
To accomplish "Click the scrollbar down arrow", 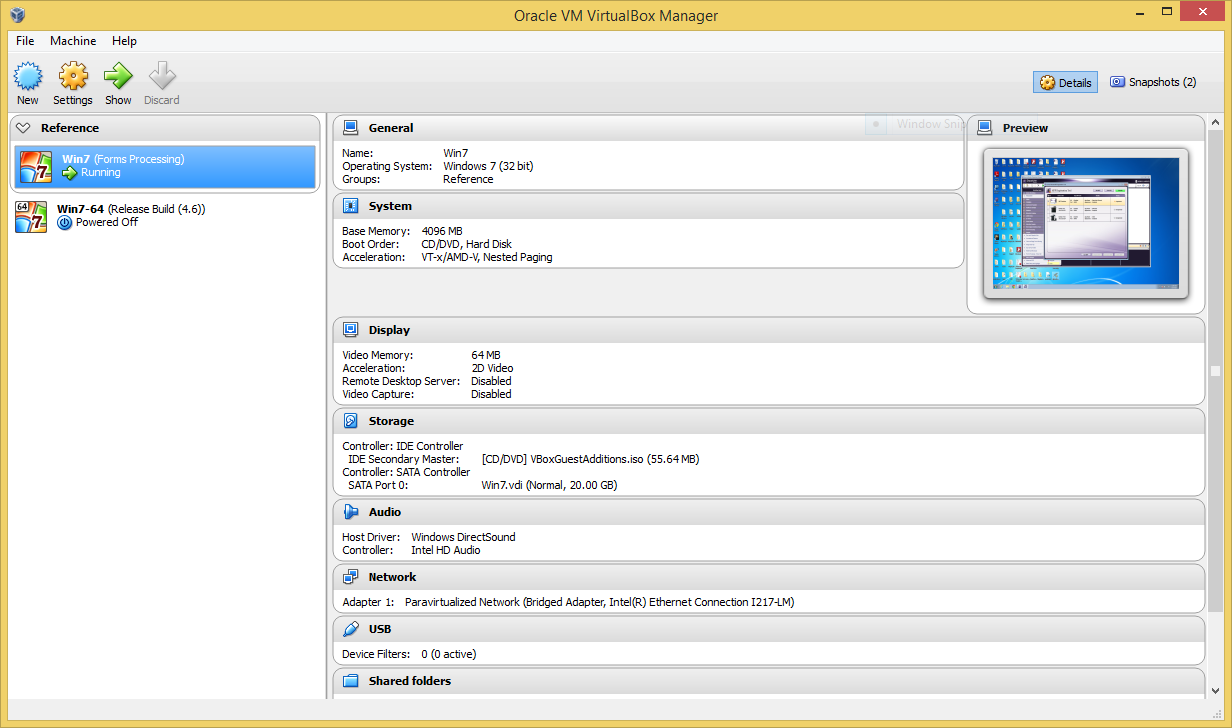I will [x=1215, y=690].
